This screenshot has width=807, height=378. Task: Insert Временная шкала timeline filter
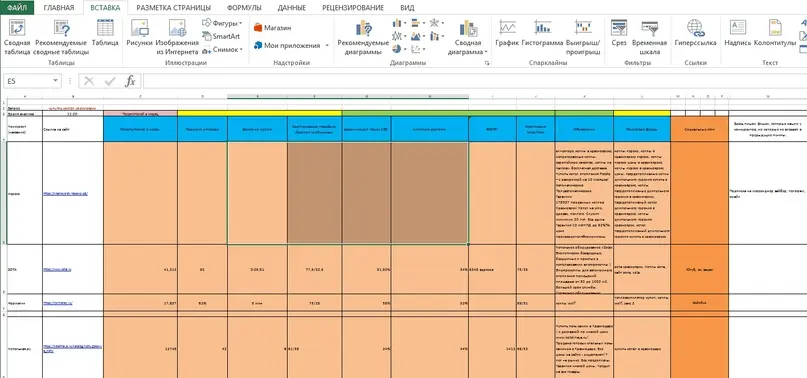[649, 37]
